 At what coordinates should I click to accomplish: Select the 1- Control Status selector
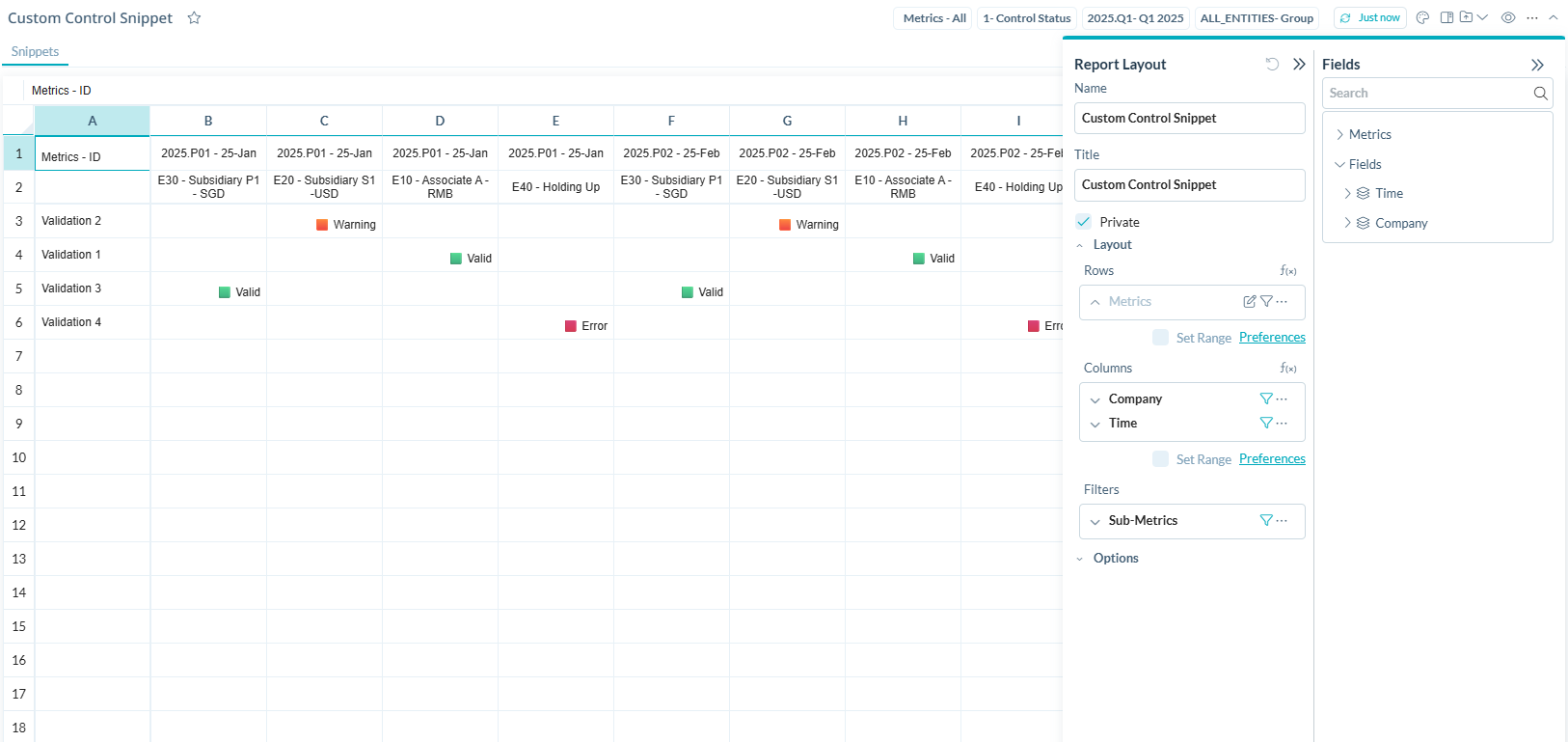(x=1026, y=18)
